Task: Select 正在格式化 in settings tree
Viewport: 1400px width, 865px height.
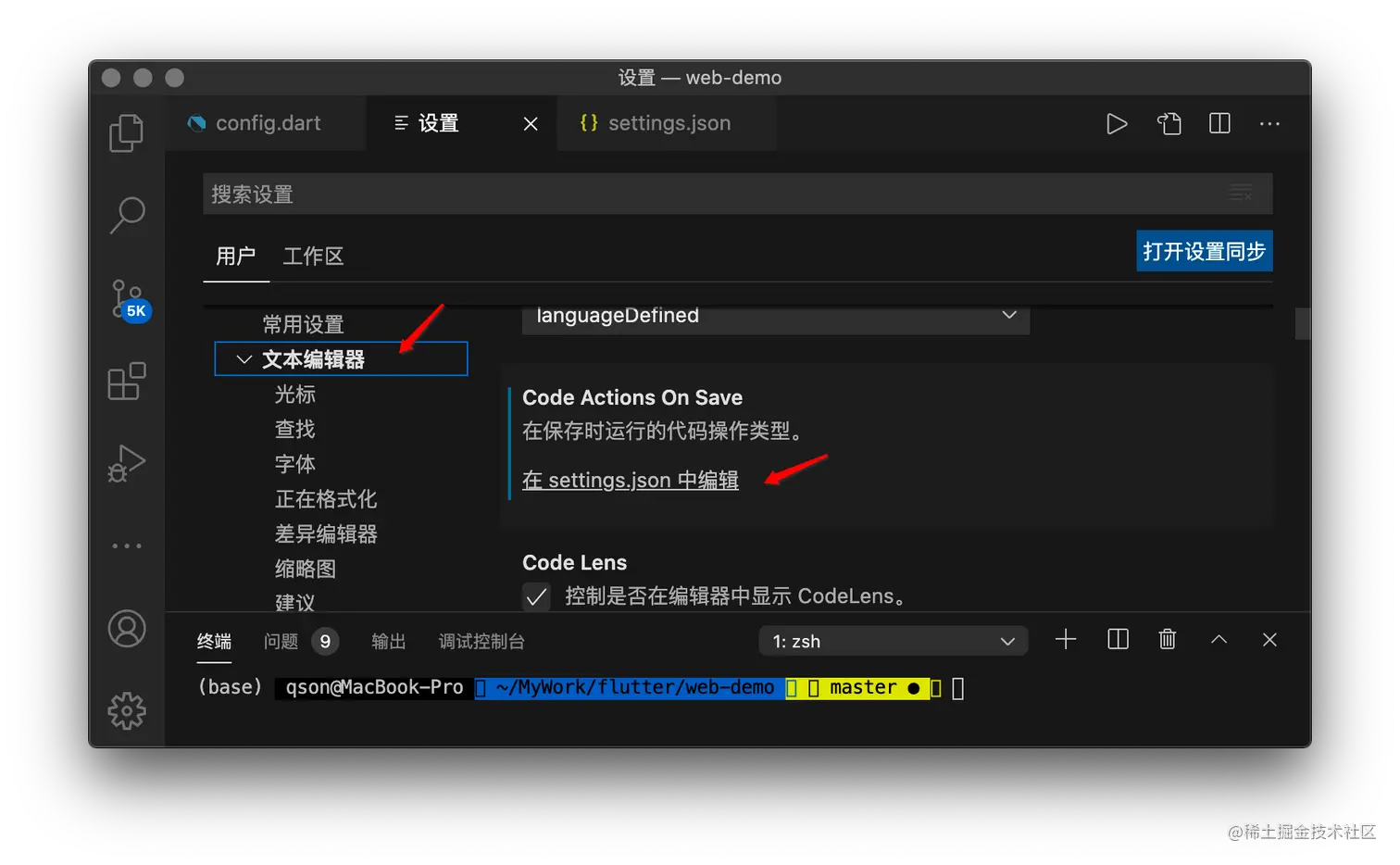Action: 326,499
